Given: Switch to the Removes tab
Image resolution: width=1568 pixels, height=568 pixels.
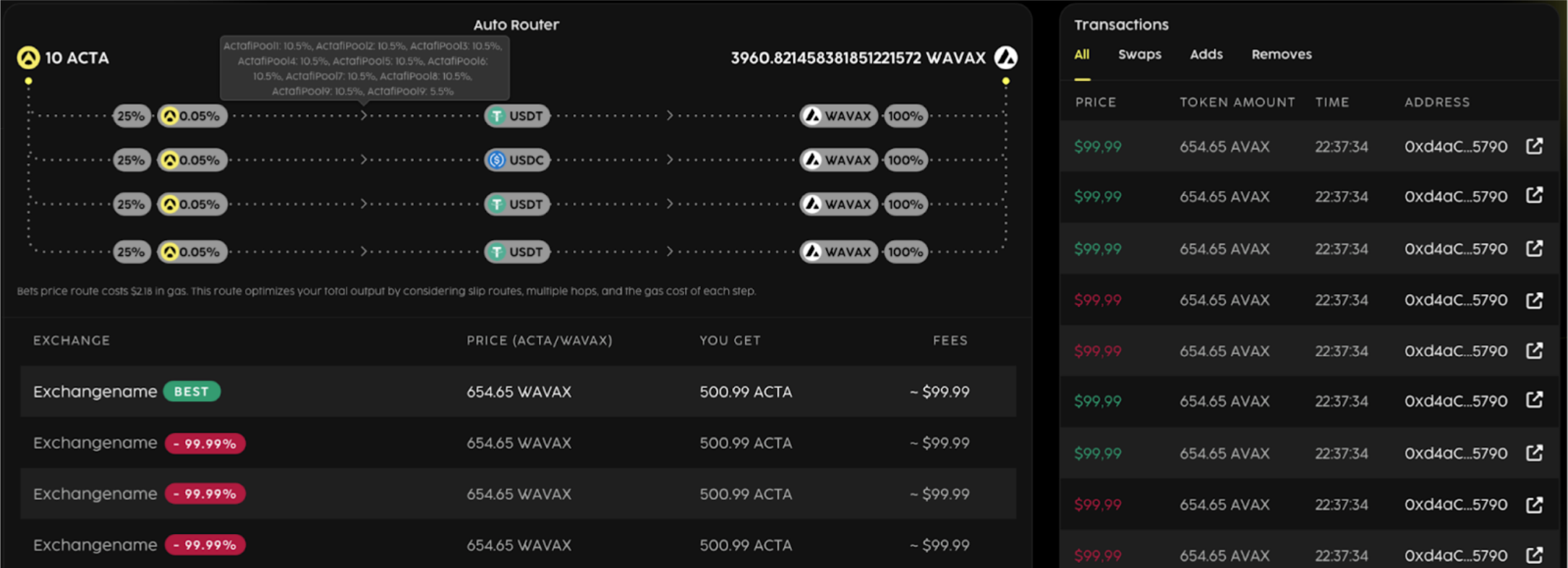Looking at the screenshot, I should [x=1281, y=54].
